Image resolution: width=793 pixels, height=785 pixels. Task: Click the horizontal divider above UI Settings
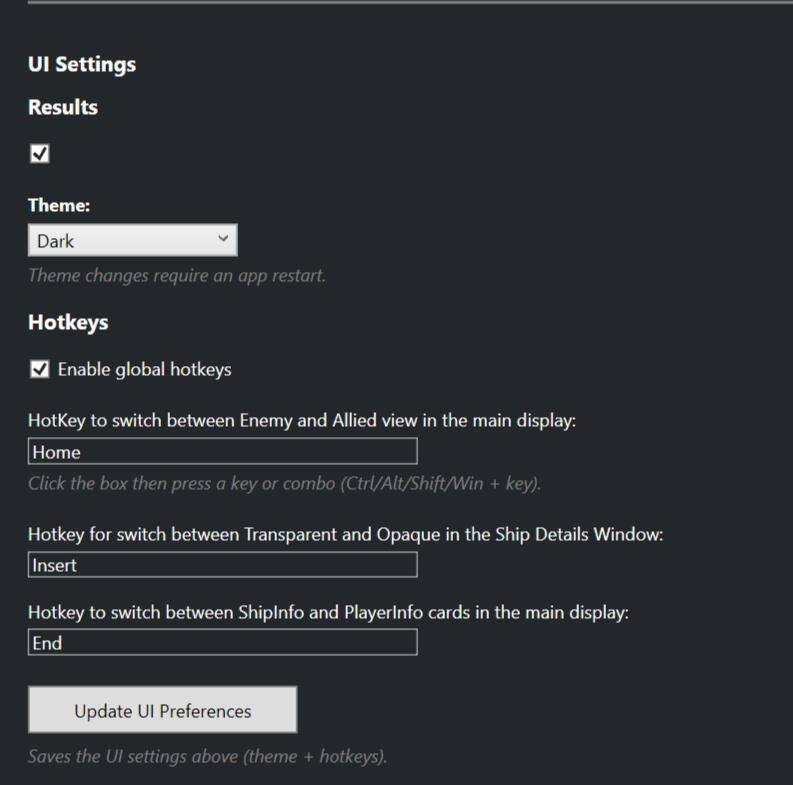pyautogui.click(x=410, y=2)
